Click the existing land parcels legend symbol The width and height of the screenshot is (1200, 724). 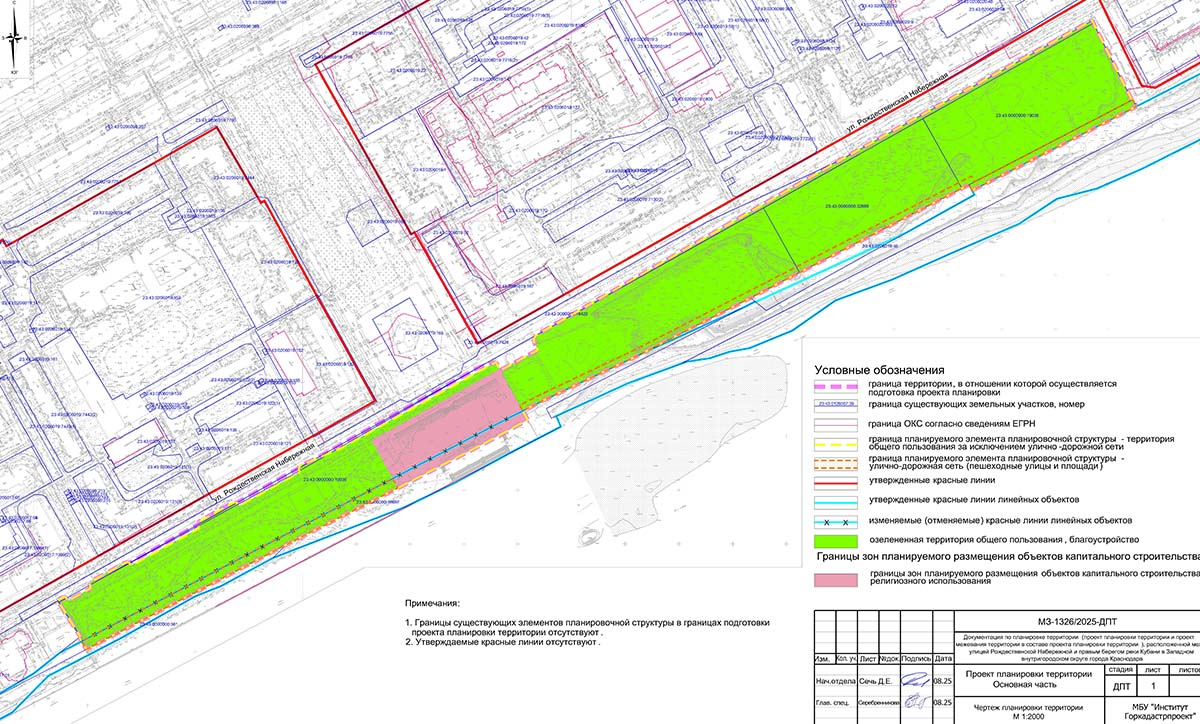pyautogui.click(x=836, y=404)
